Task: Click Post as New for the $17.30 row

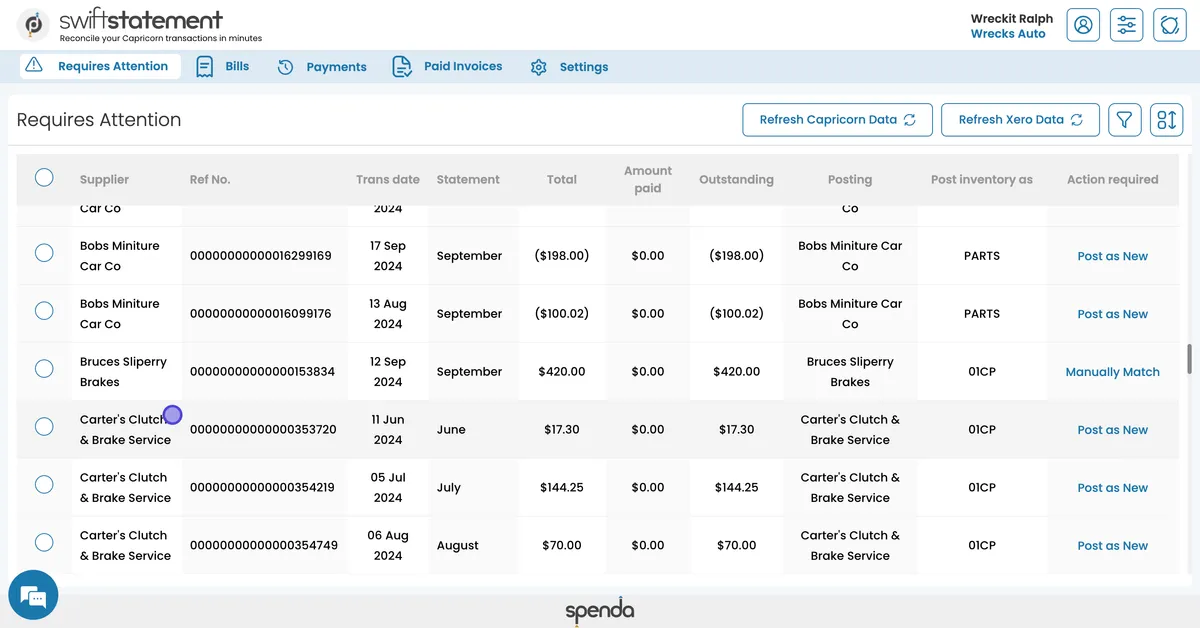Action: coord(1112,430)
